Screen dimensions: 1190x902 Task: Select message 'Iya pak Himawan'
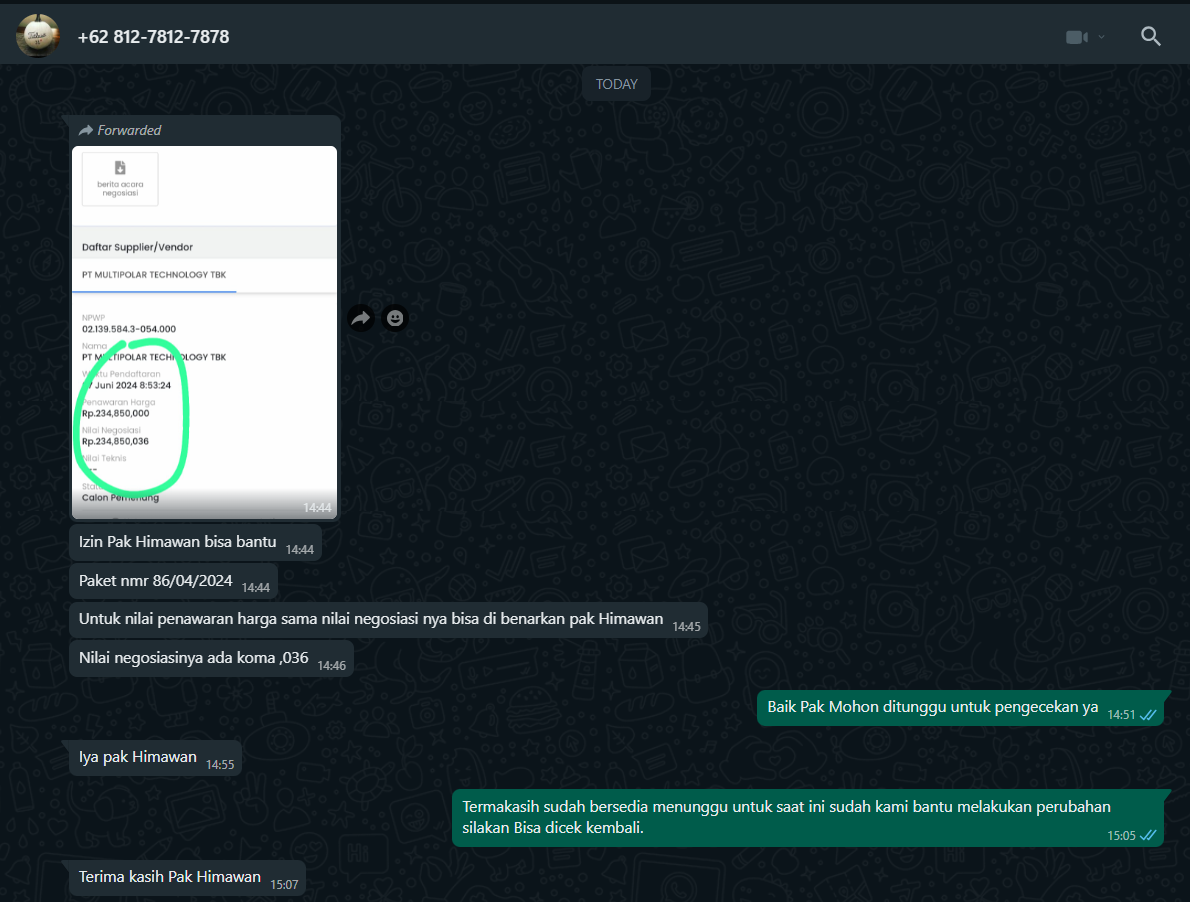156,758
